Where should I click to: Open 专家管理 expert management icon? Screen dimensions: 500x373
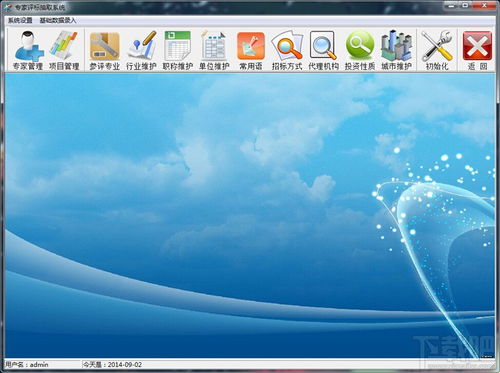tap(28, 50)
